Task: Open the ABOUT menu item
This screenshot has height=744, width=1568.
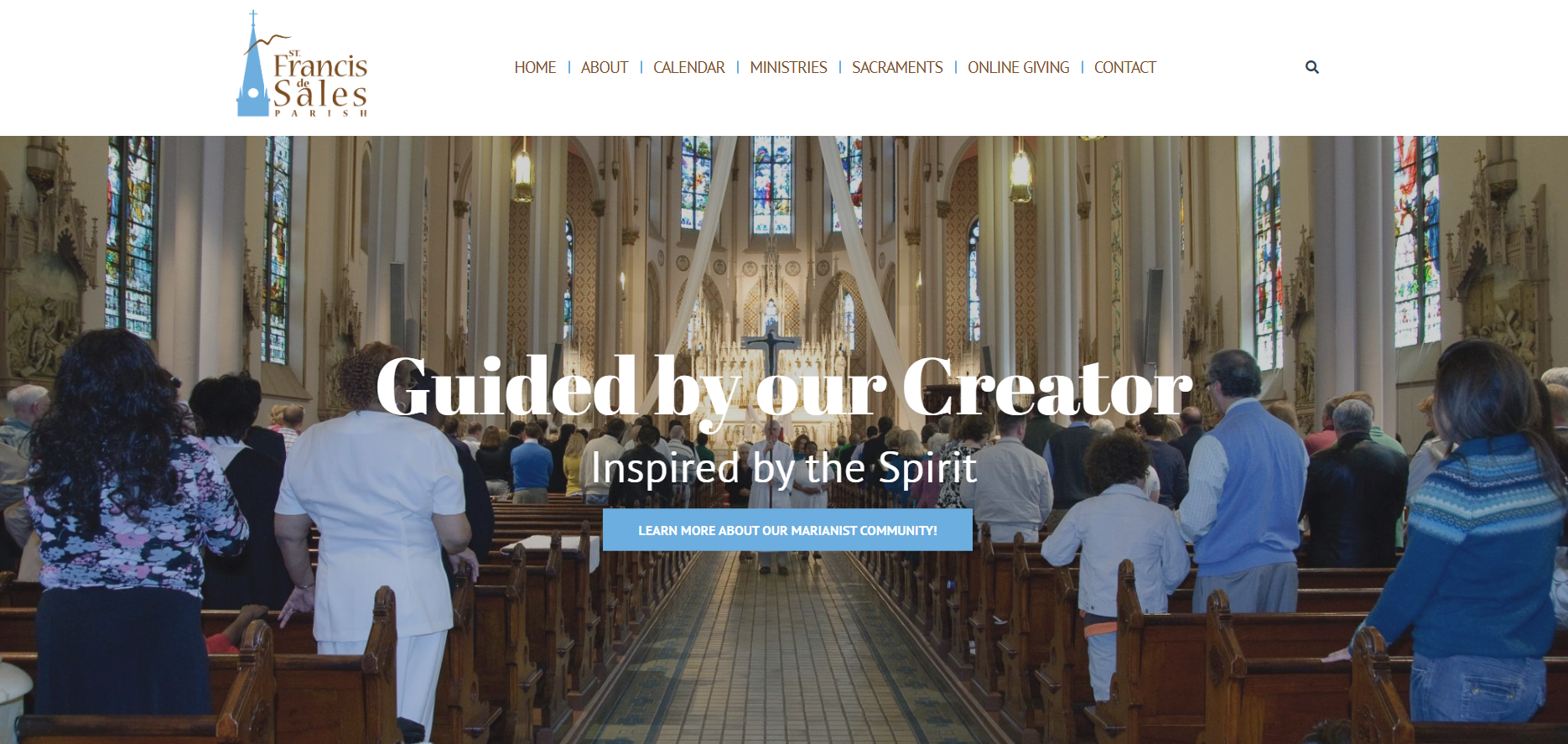Action: click(x=605, y=67)
